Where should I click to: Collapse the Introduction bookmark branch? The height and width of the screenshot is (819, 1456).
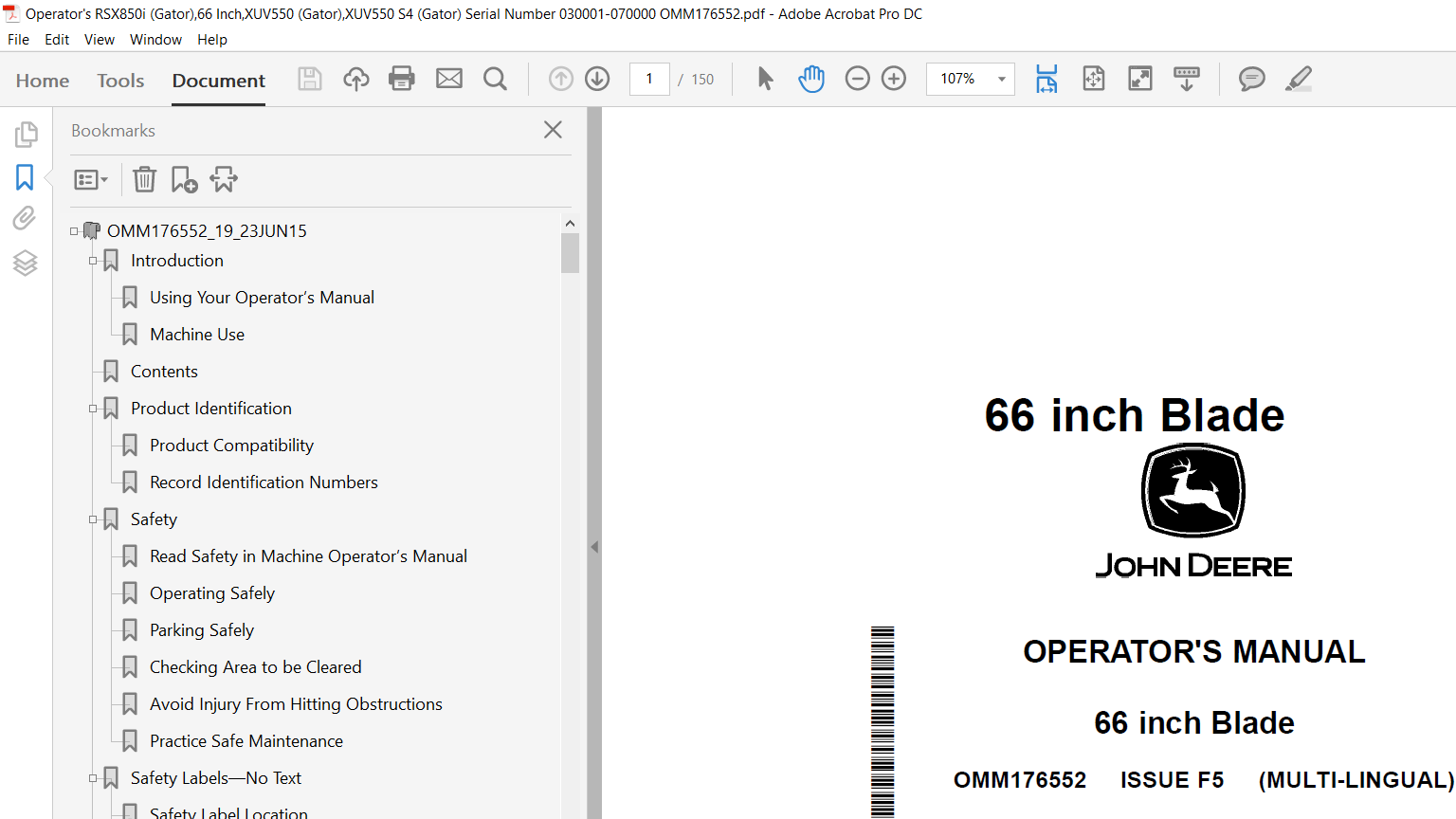point(93,261)
